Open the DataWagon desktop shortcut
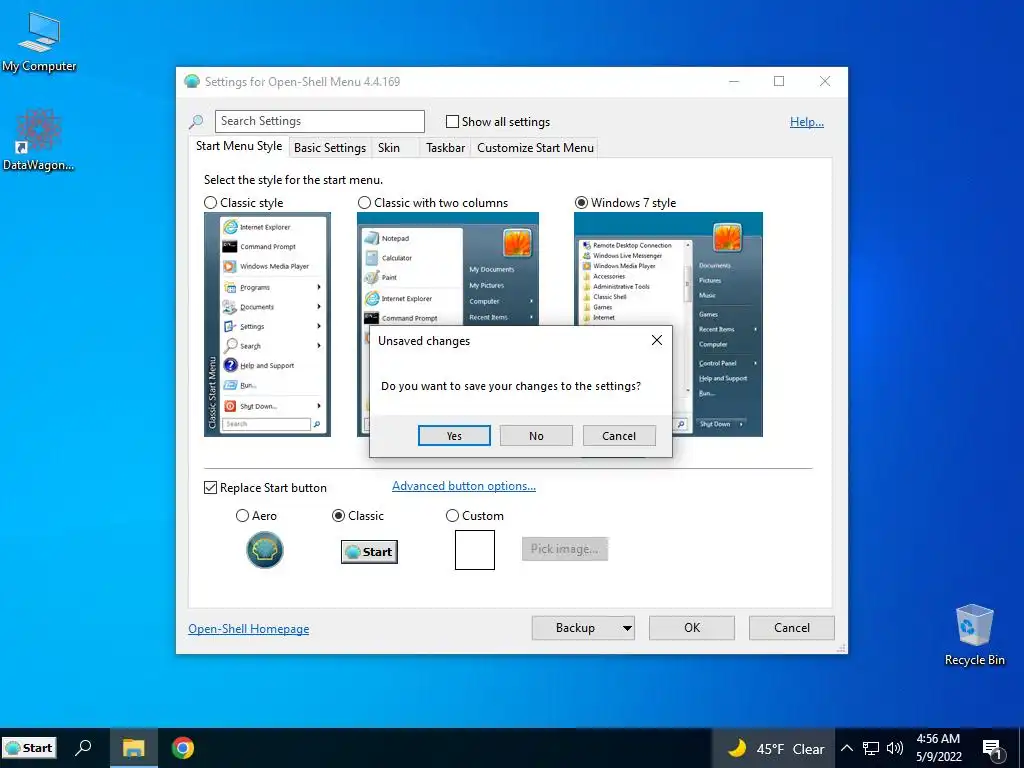 (39, 139)
